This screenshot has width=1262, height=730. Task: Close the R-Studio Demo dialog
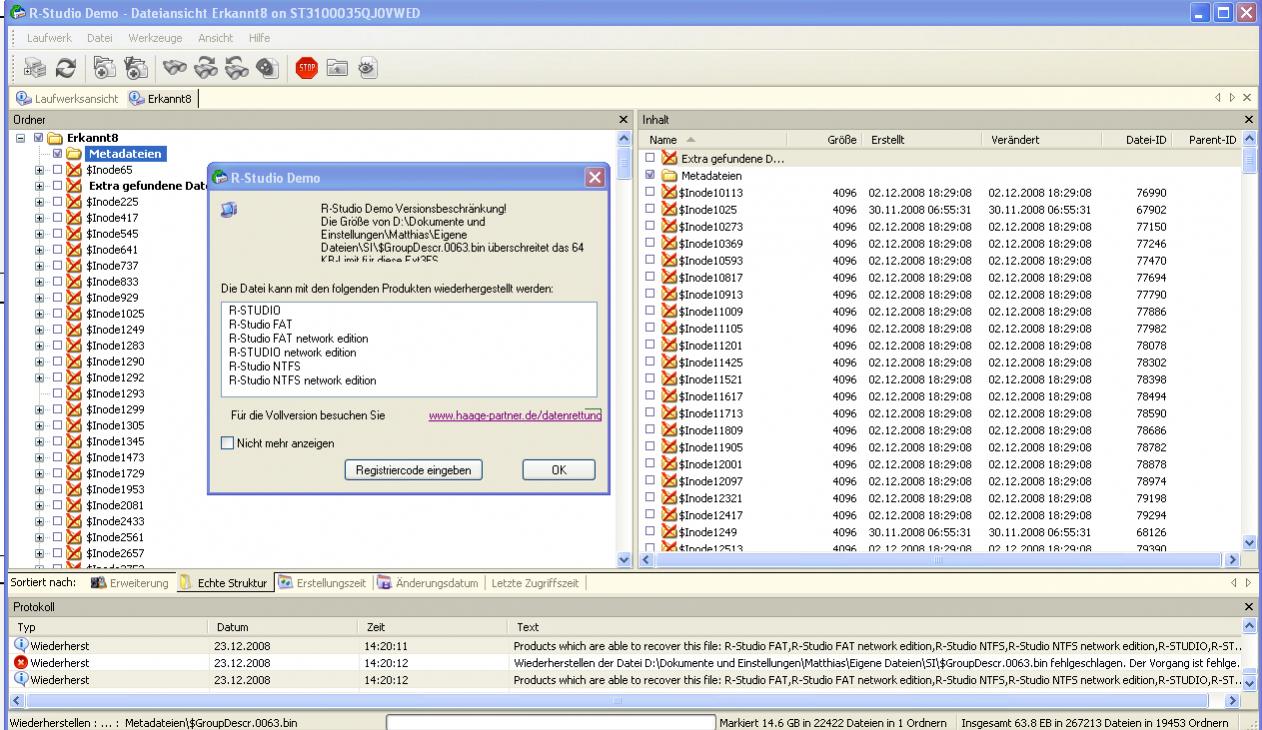tap(594, 178)
